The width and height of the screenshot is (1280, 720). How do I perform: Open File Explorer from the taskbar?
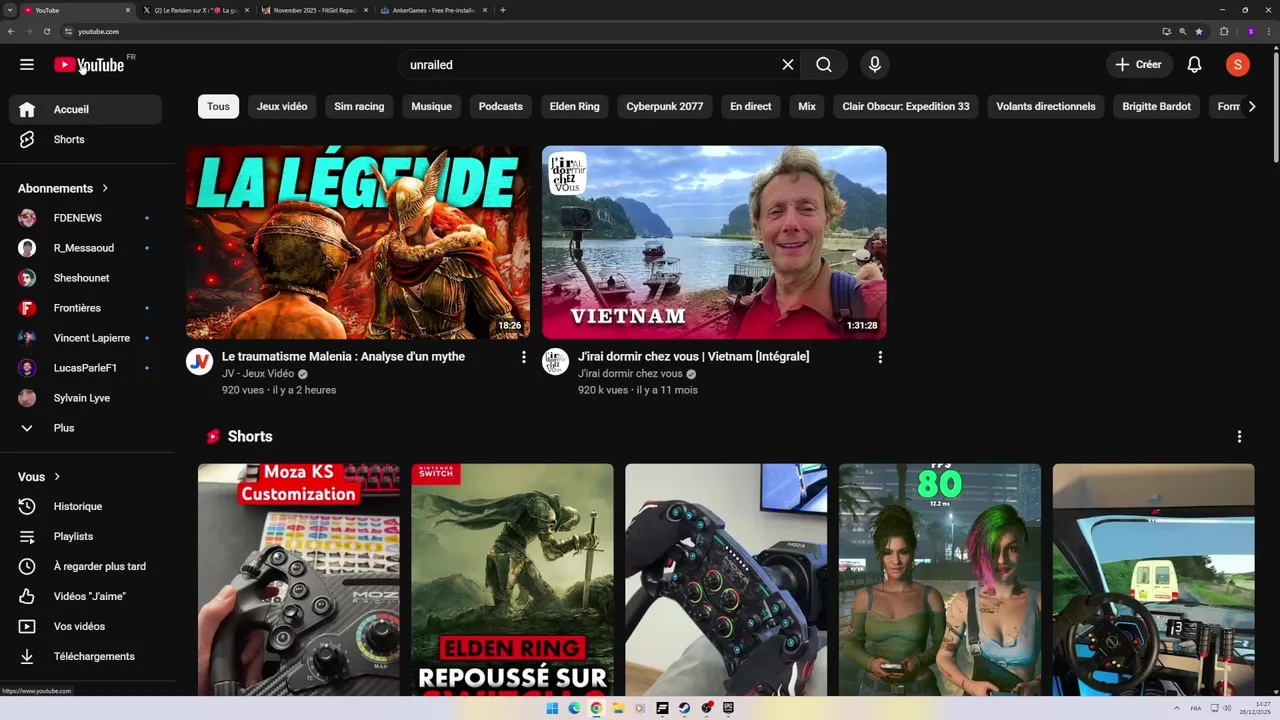click(x=618, y=708)
